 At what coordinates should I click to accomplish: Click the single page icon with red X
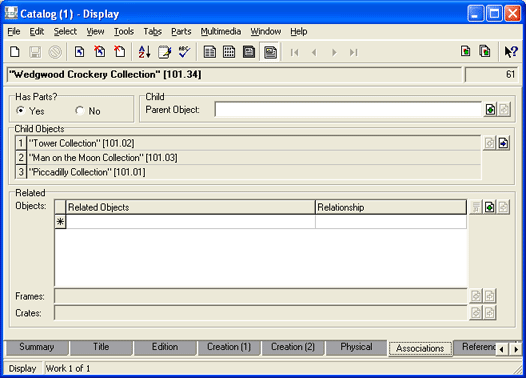click(x=119, y=52)
